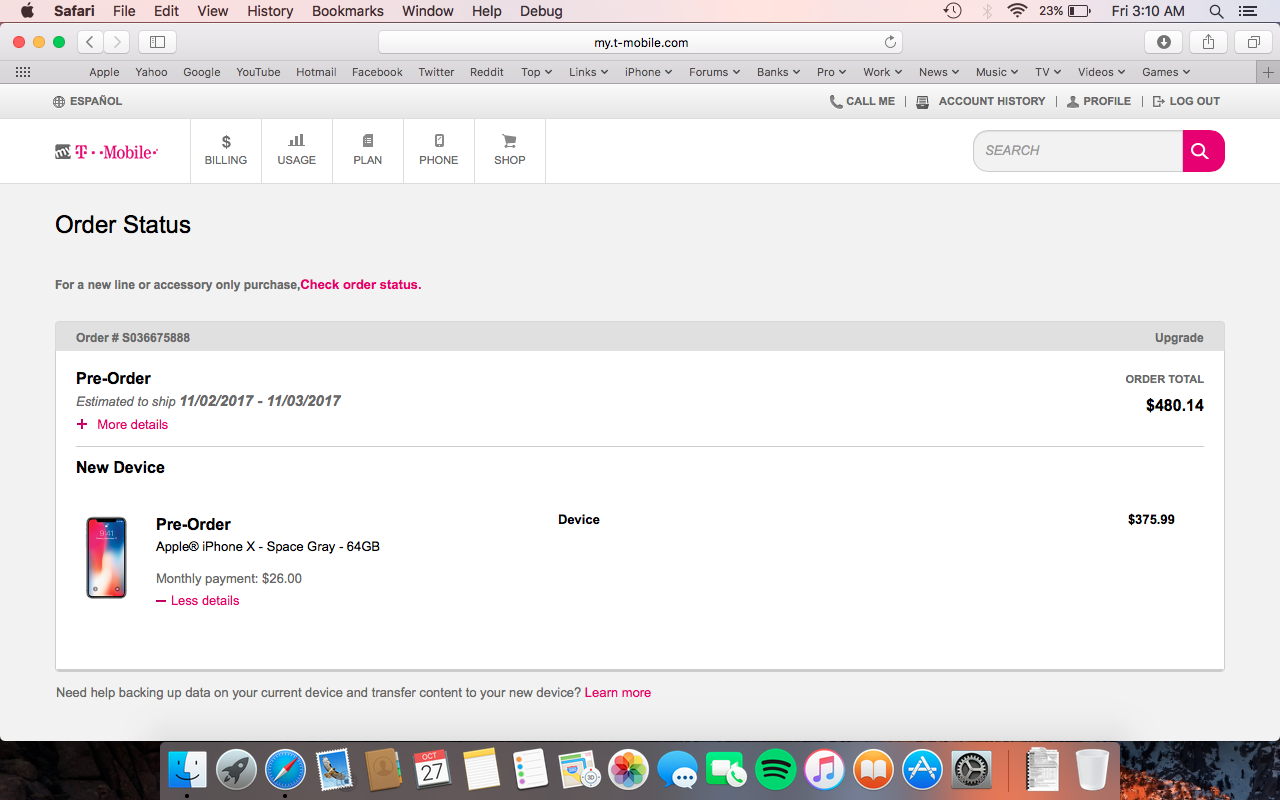Open Spotify from the dock
The image size is (1280, 800).
[775, 769]
